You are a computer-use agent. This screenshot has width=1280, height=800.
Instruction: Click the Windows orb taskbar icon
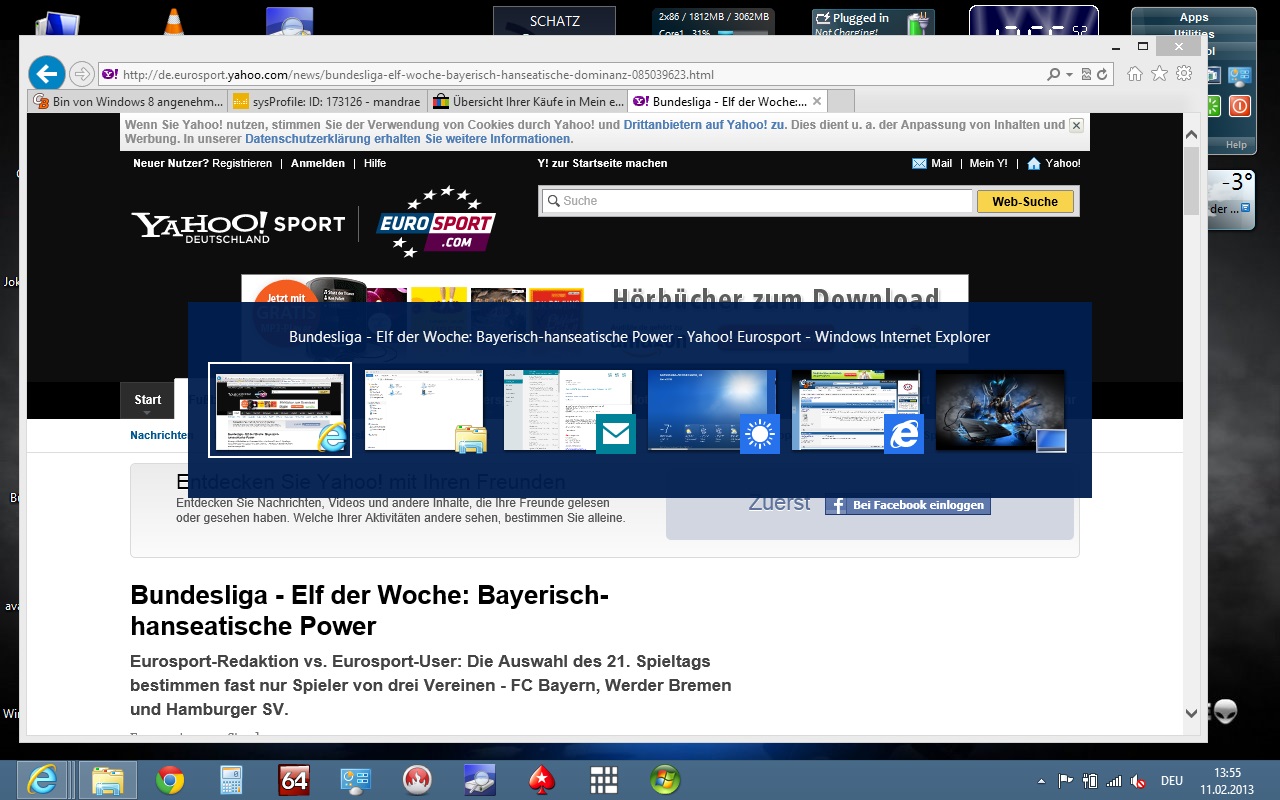(665, 780)
